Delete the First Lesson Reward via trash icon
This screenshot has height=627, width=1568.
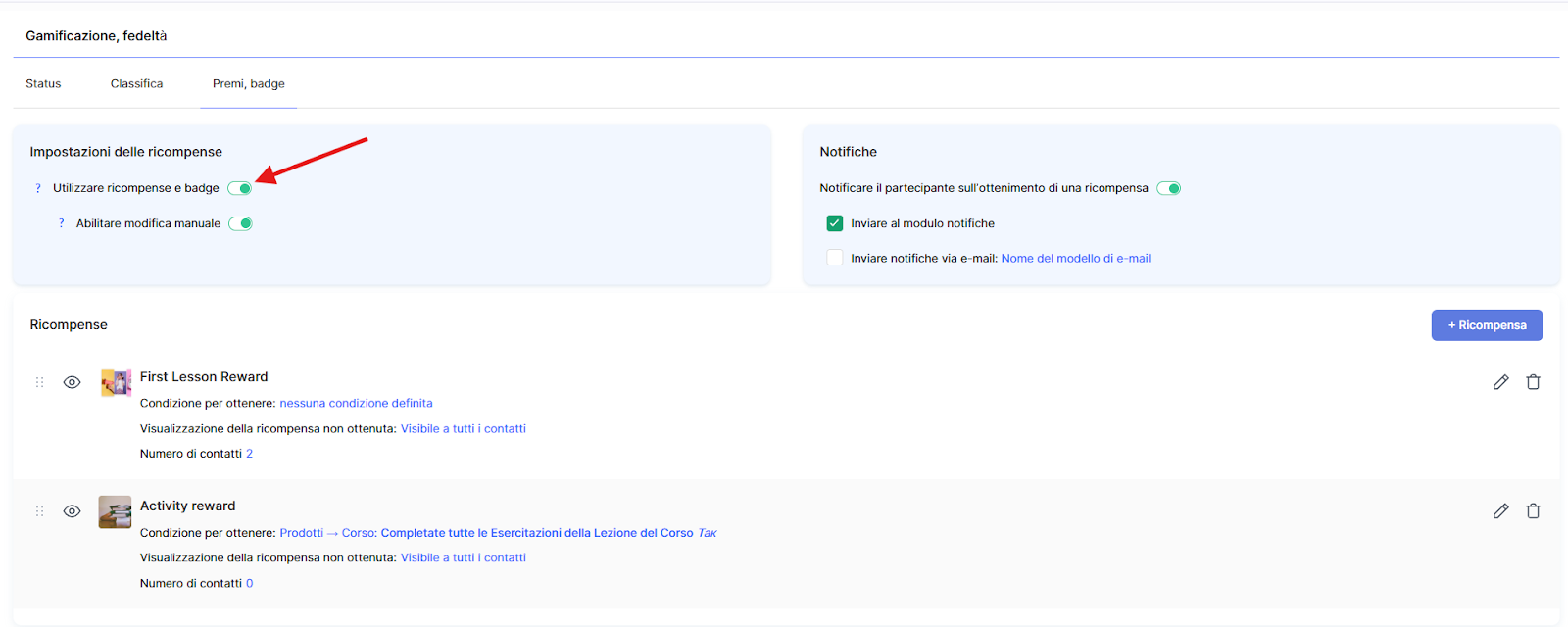tap(1533, 382)
